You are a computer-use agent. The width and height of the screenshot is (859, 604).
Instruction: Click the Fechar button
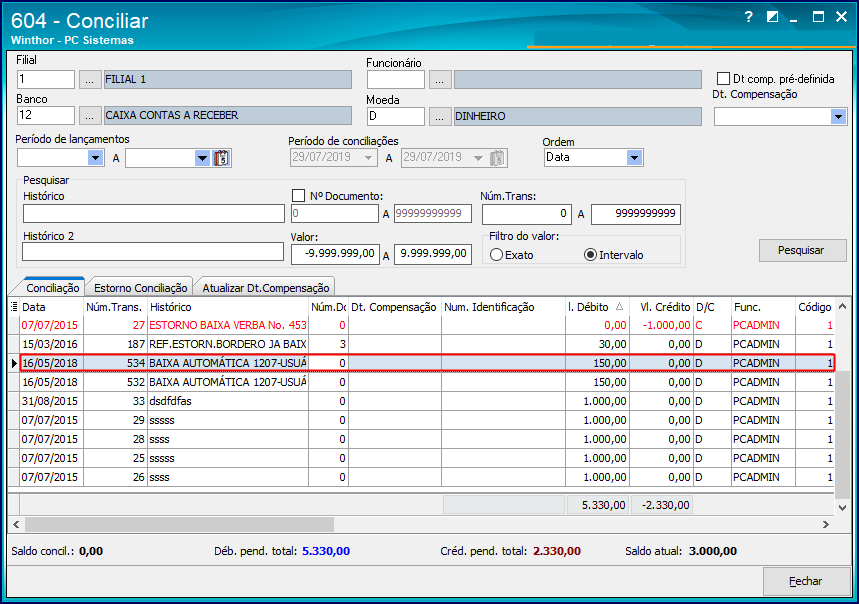tap(805, 581)
